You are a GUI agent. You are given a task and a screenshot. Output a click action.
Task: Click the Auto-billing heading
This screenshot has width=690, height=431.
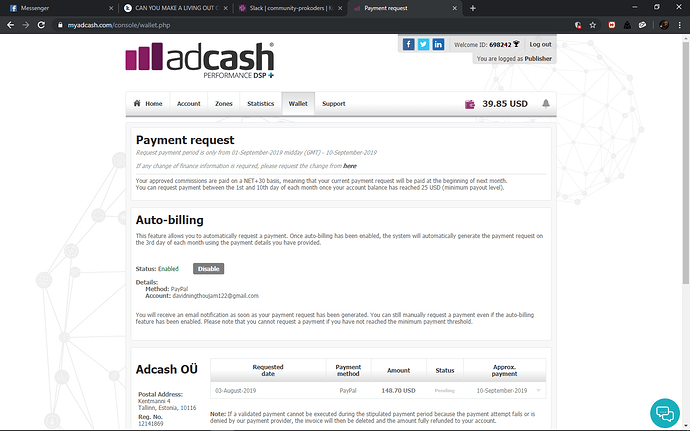point(169,220)
